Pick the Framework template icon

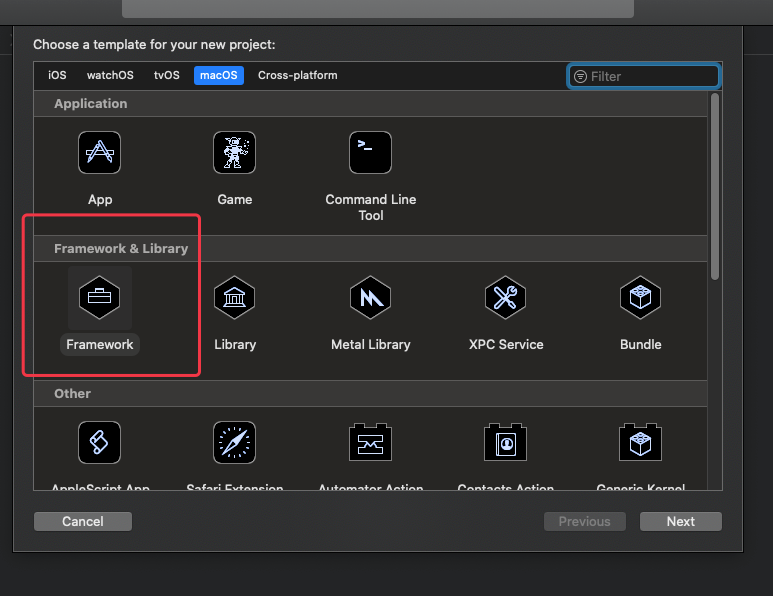point(100,297)
